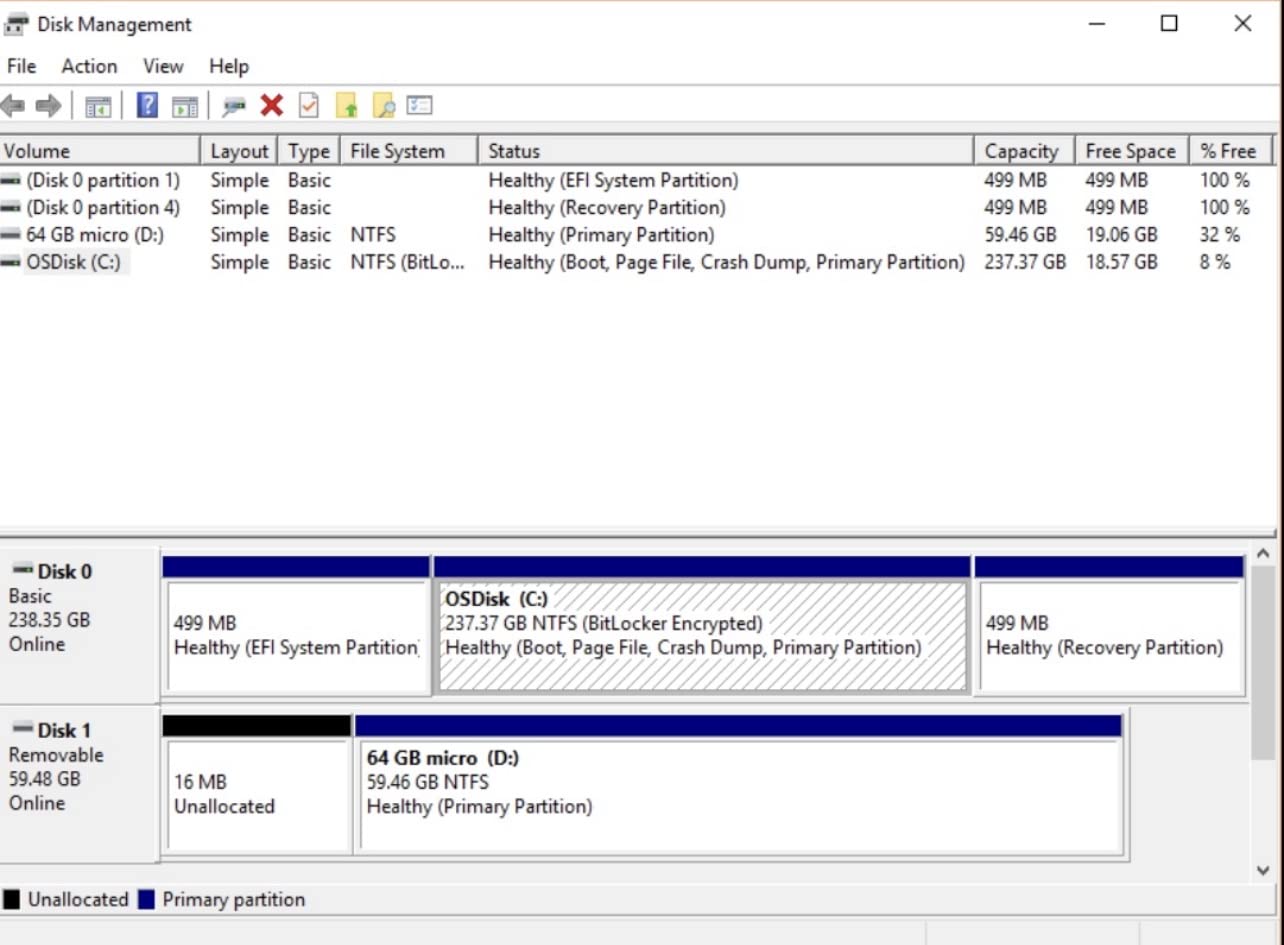Open the View menu

click(x=163, y=66)
